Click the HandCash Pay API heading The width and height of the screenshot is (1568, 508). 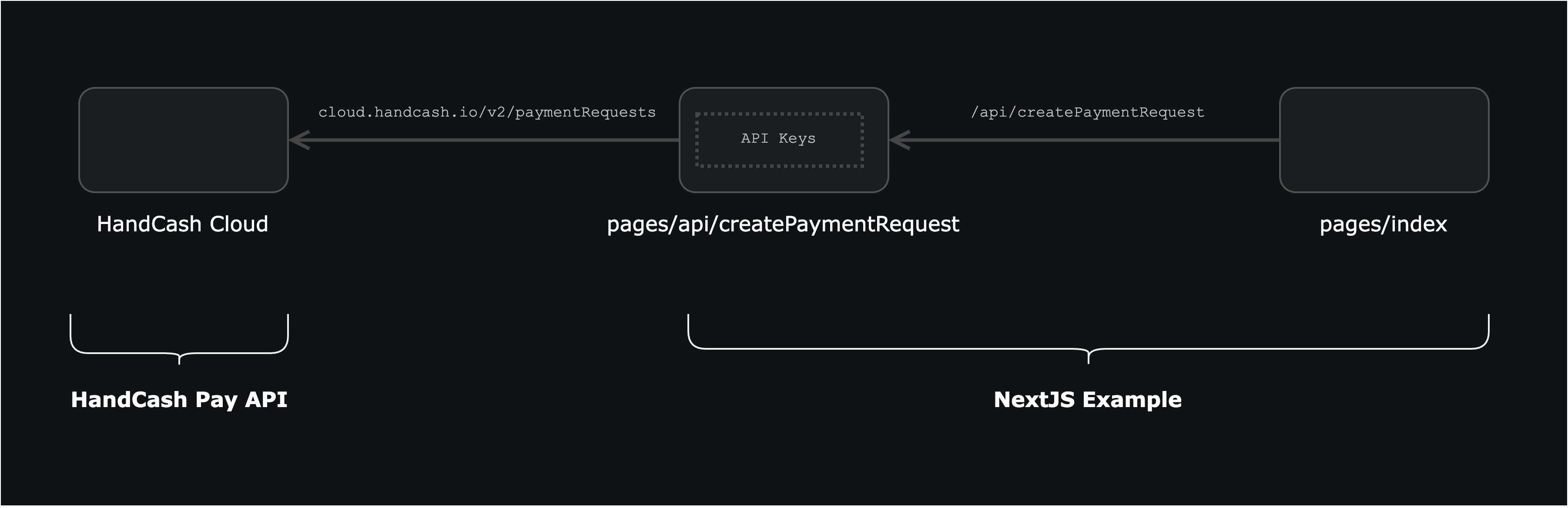pos(179,400)
